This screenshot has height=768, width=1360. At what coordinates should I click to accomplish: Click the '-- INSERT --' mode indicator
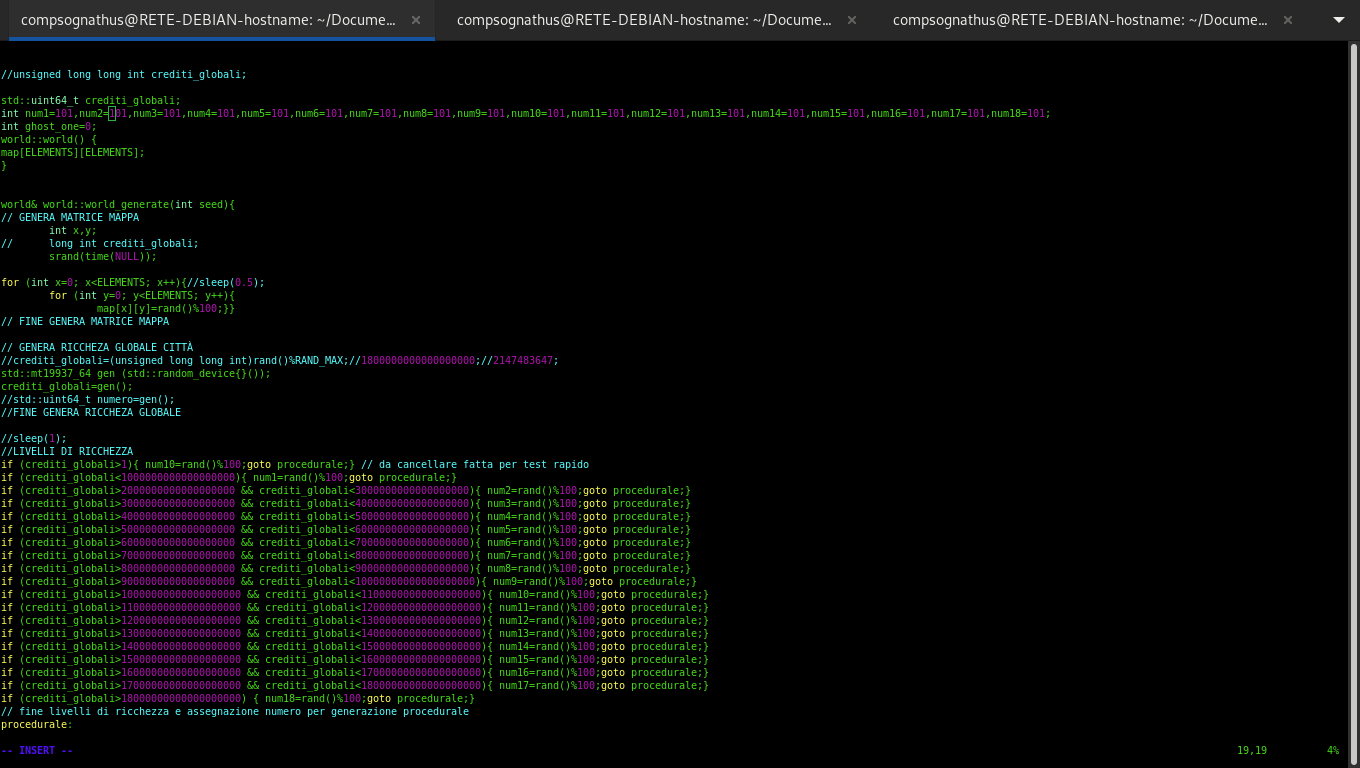[x=37, y=750]
